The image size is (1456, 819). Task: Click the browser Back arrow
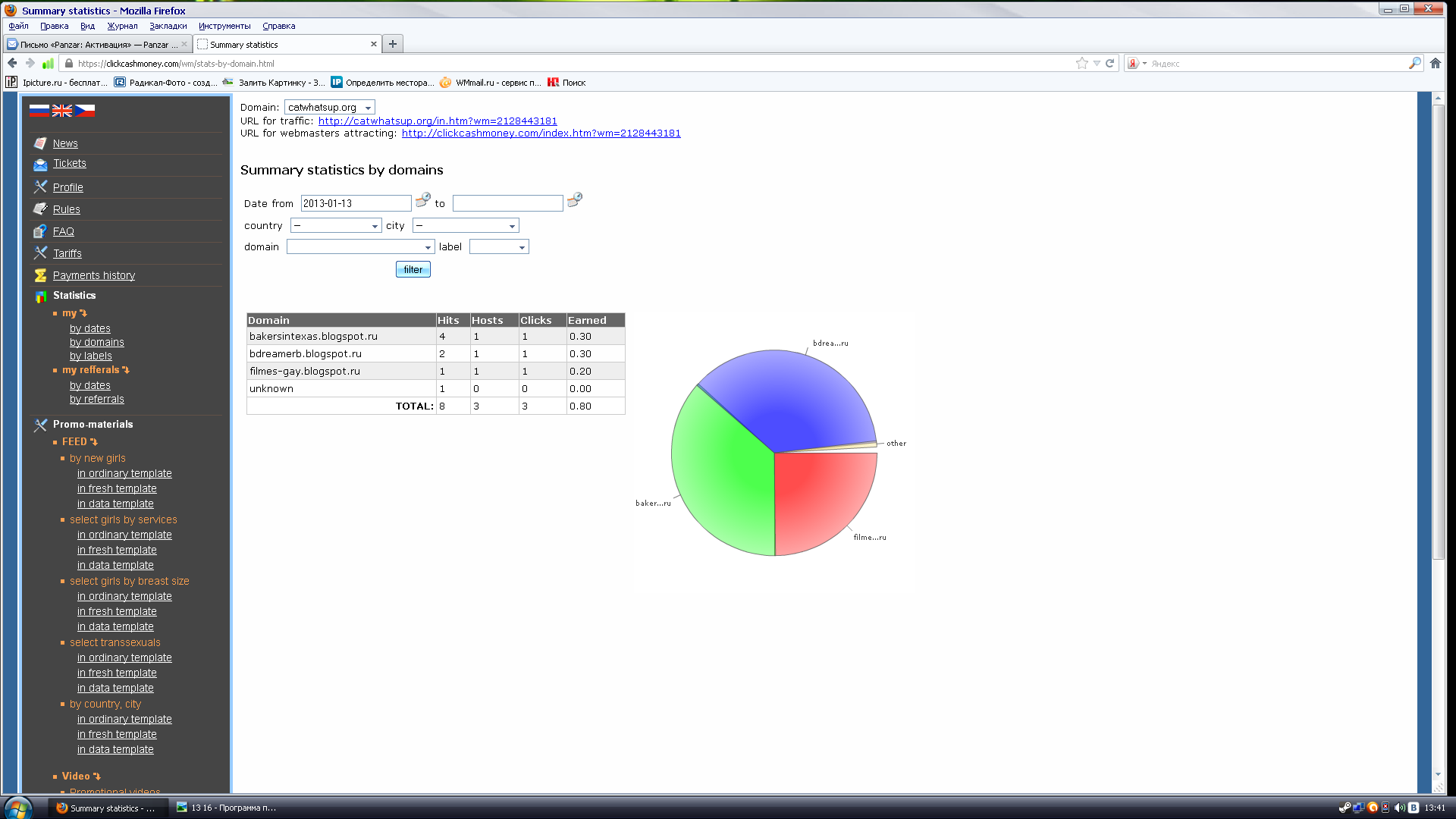pyautogui.click(x=12, y=64)
